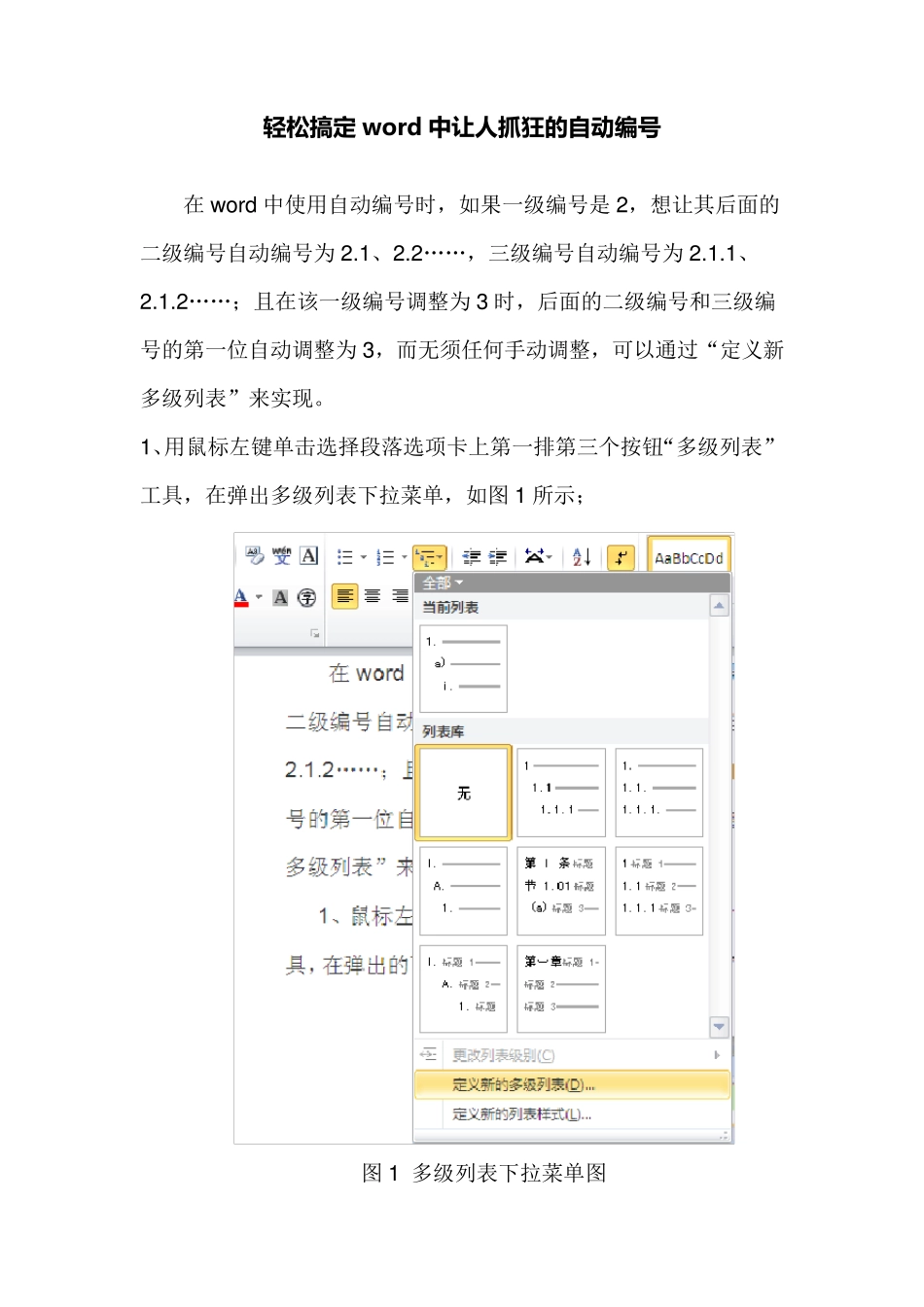Viewport: 924px width, 1307px height.
Task: Click the Sort A-Z icon
Action: (582, 557)
